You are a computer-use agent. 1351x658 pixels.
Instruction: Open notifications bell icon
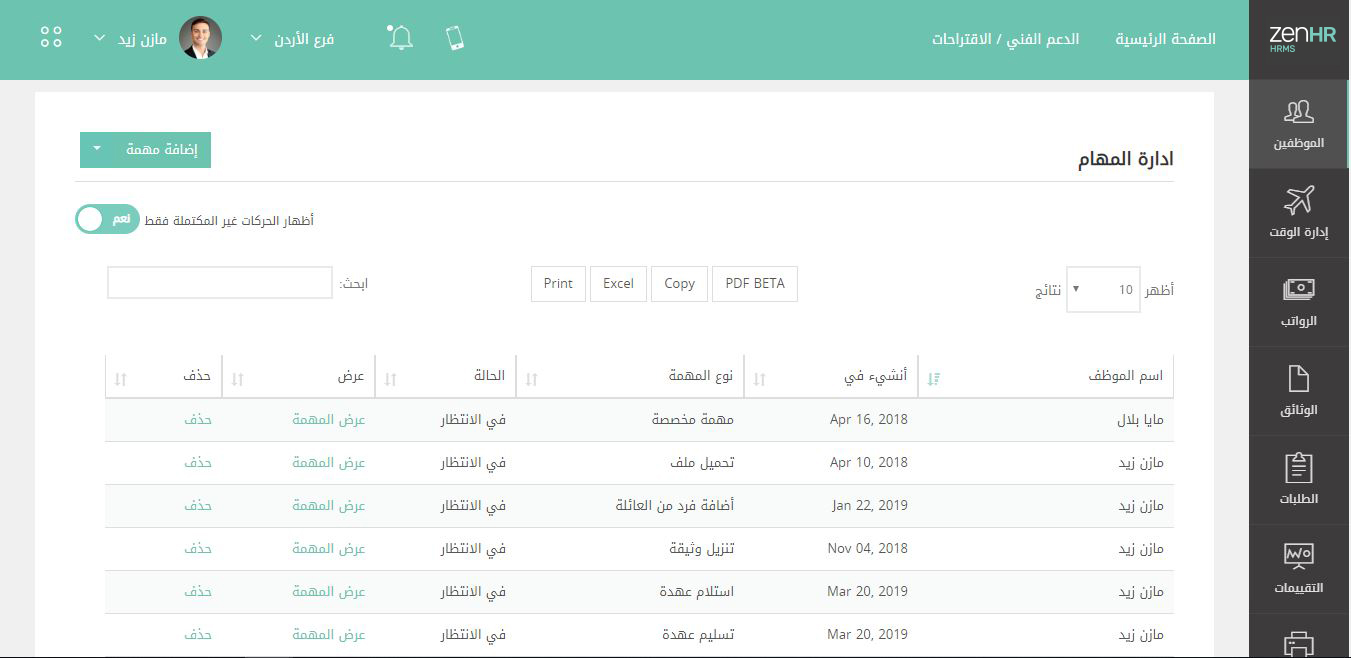click(x=400, y=38)
